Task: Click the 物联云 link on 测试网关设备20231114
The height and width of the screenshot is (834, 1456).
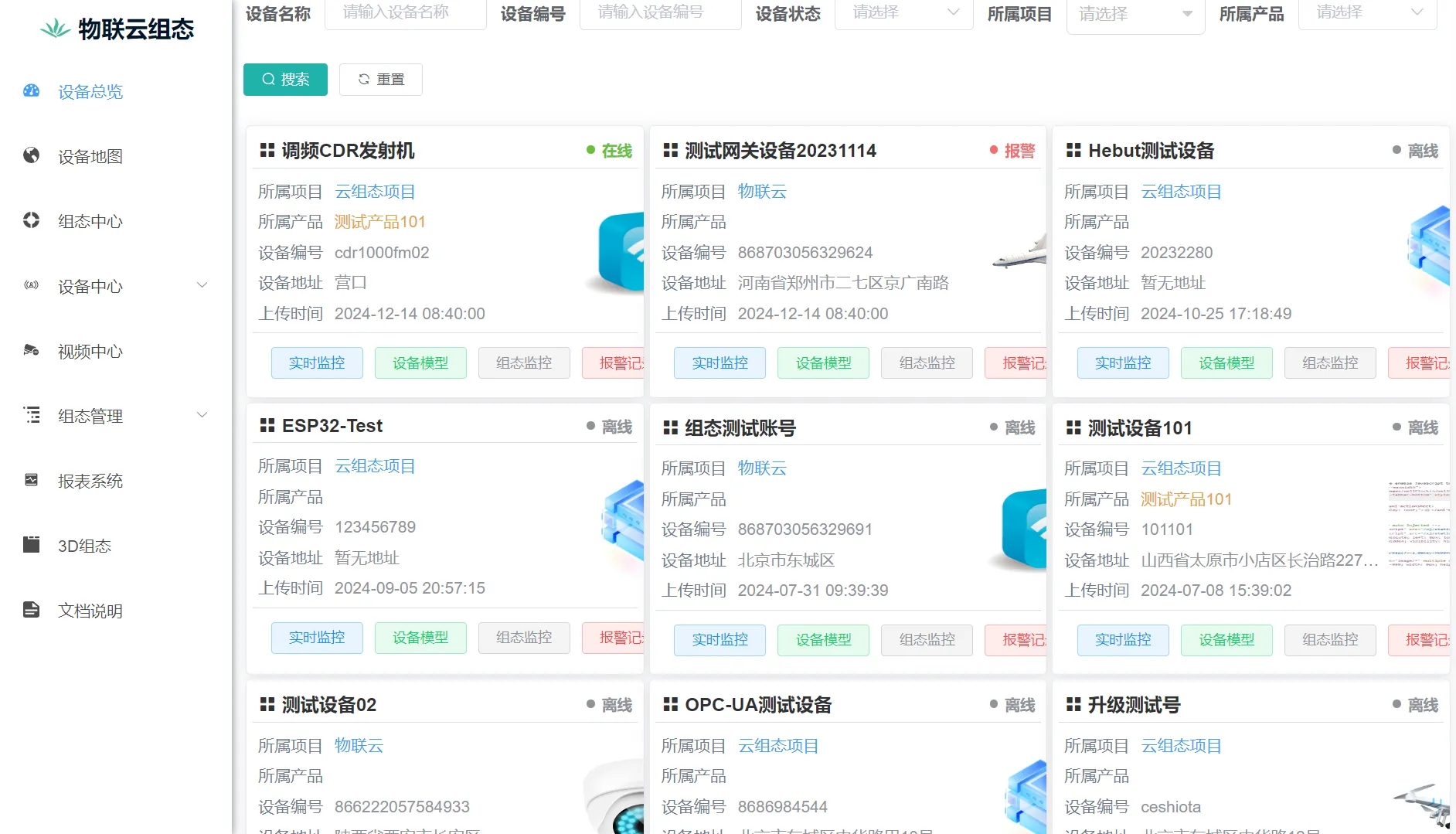Action: 762,192
